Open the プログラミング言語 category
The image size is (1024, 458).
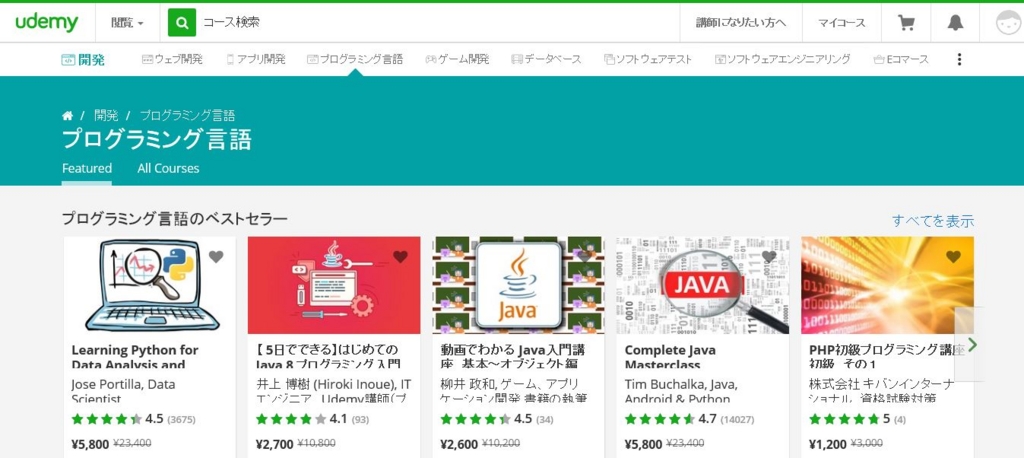tap(355, 59)
